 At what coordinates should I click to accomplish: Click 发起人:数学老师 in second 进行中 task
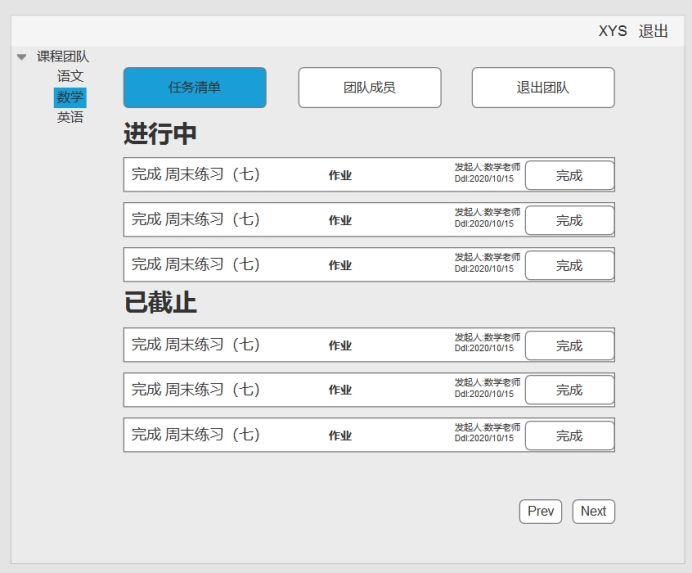point(488,212)
